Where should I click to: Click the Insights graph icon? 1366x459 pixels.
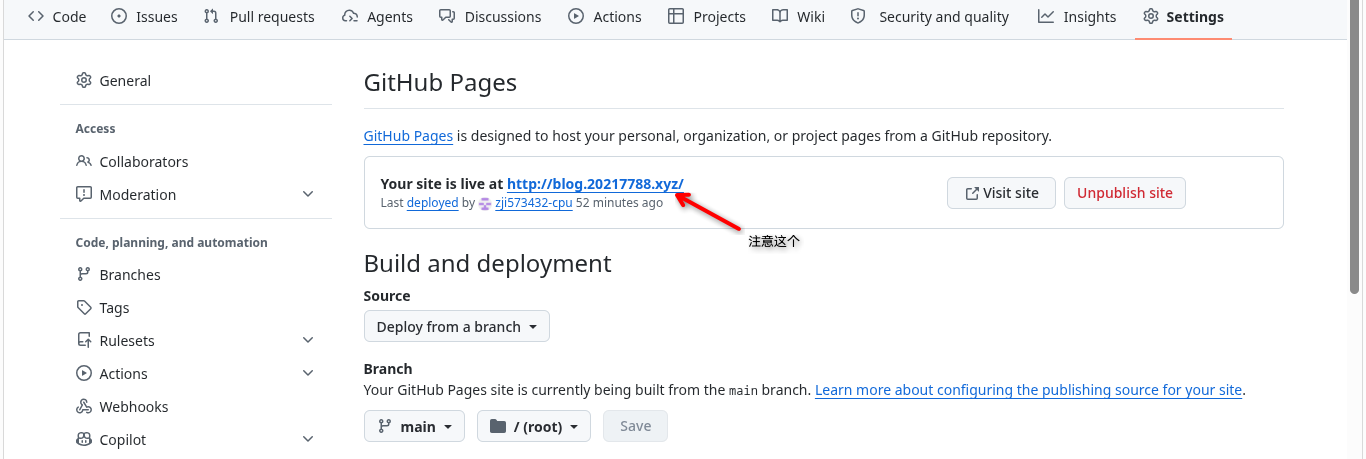coord(1046,17)
